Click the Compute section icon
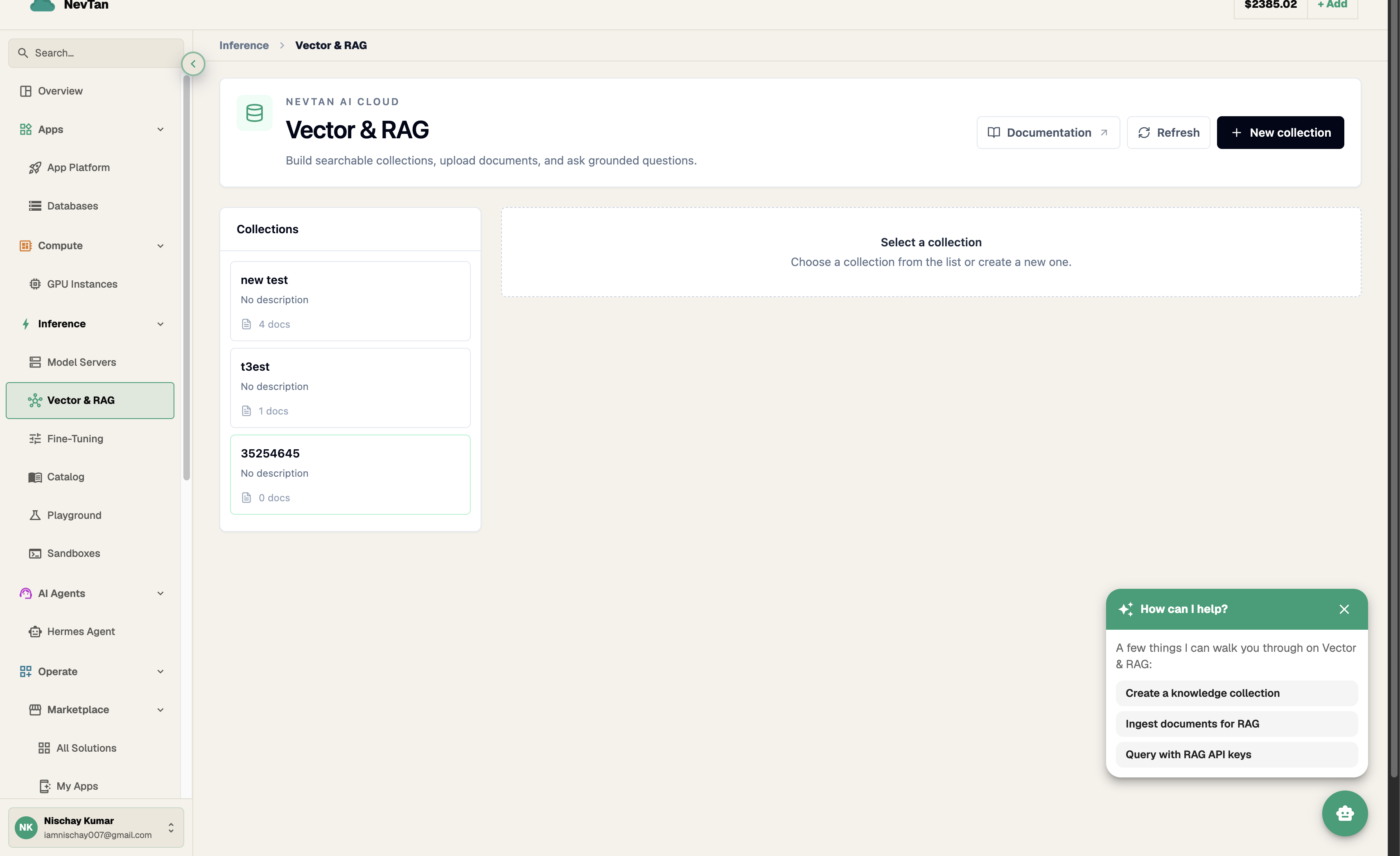1400x856 pixels. 25,246
